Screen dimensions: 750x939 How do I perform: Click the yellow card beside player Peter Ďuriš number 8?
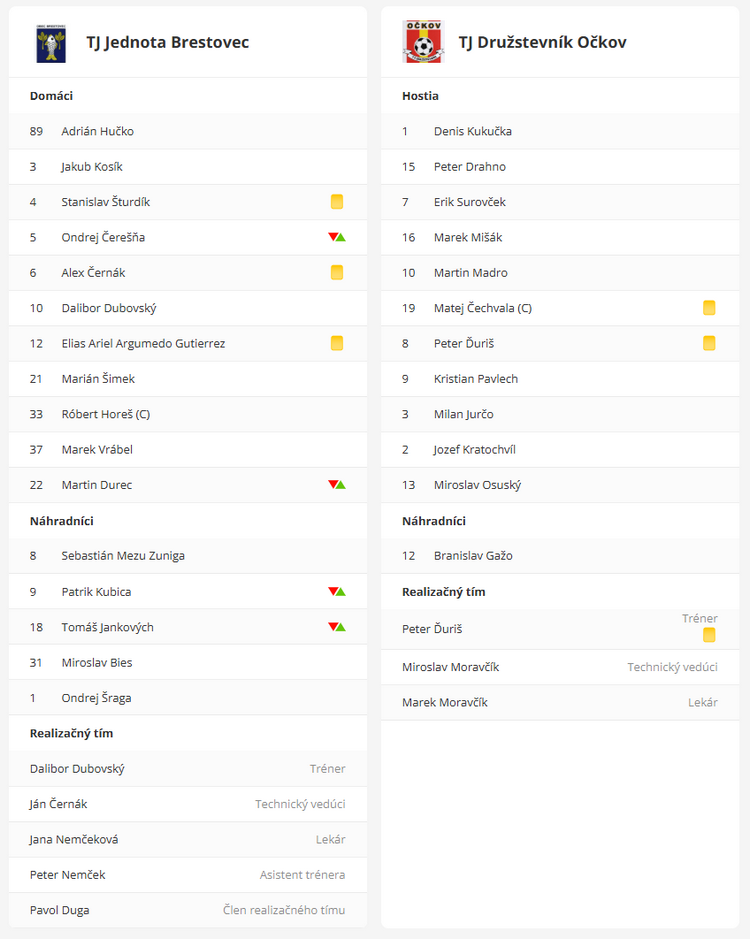point(709,343)
